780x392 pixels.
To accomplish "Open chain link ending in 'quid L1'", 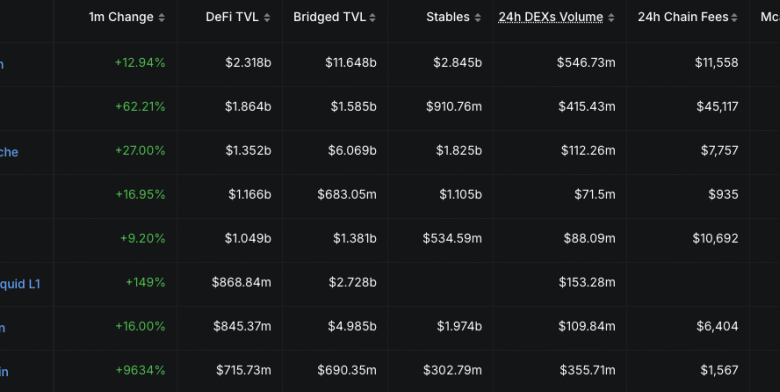I will point(20,284).
